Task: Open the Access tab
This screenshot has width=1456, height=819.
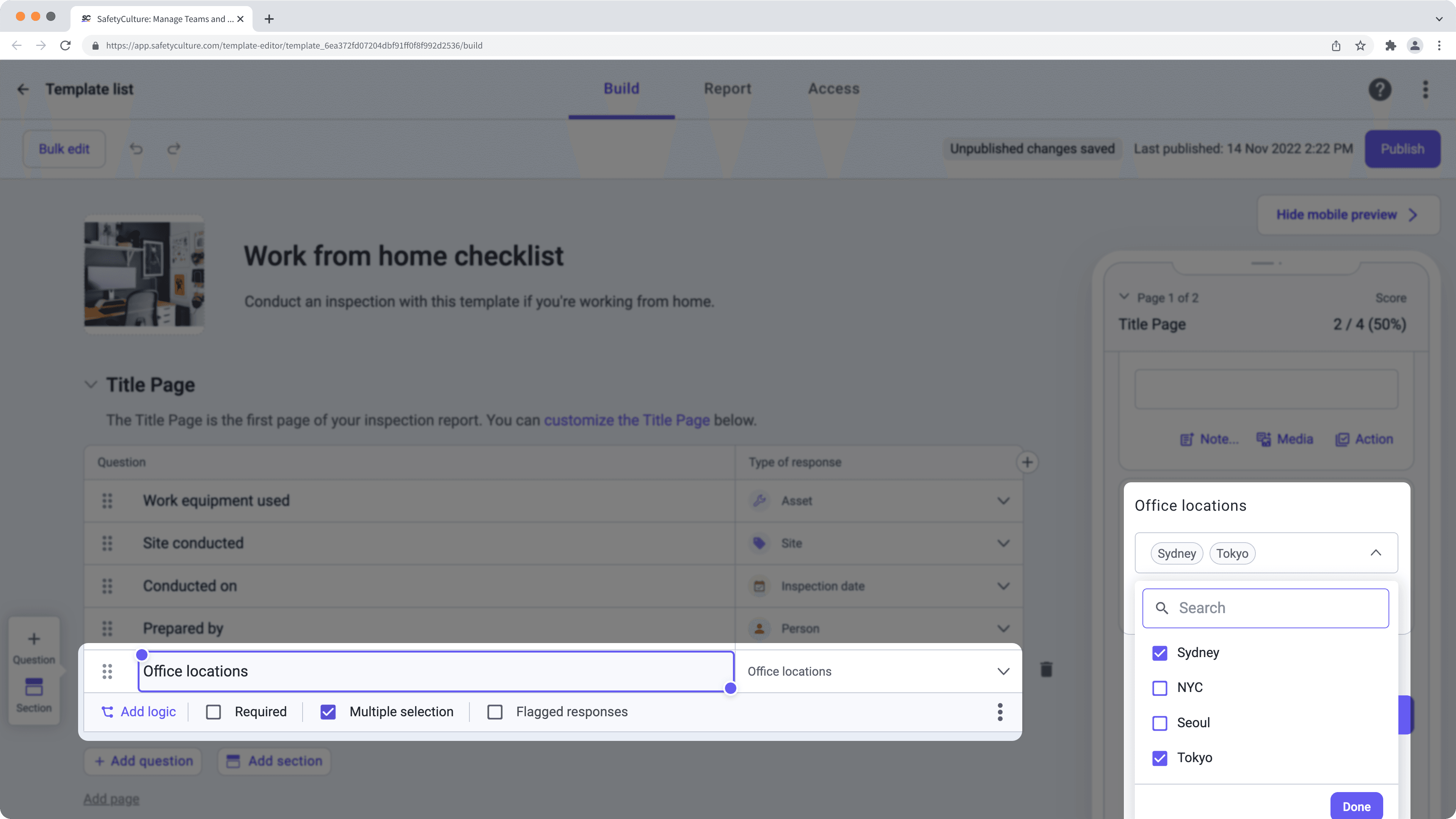Action: pos(834,89)
